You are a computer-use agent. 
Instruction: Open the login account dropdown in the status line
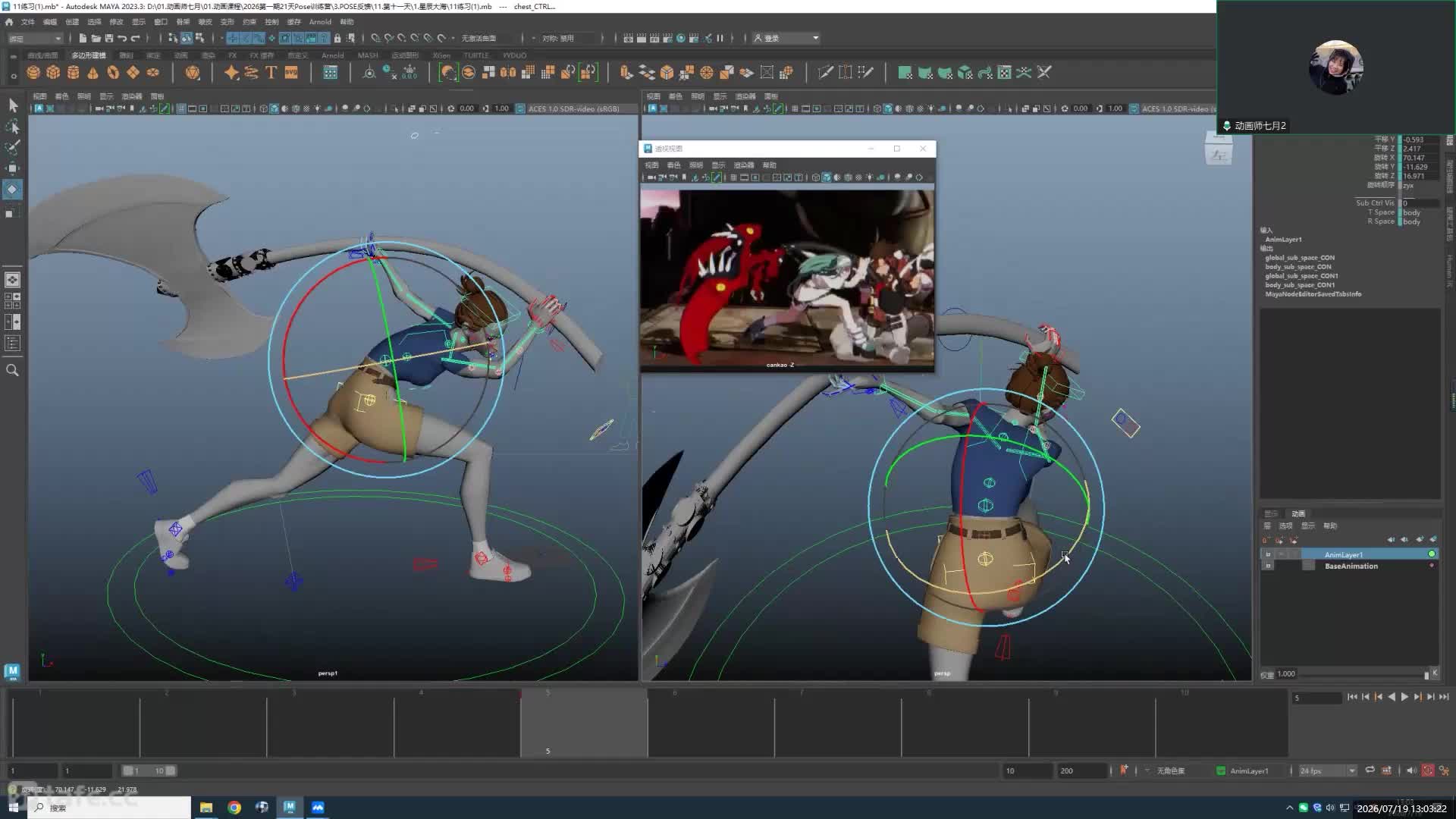point(786,38)
